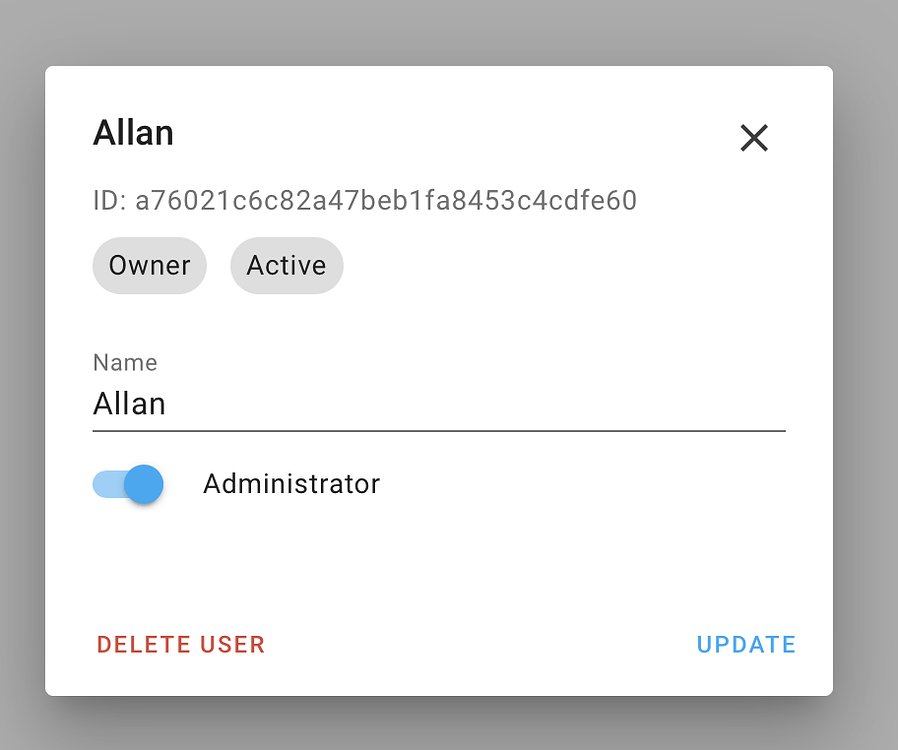
Task: Close the Allan user dialog
Action: click(754, 138)
